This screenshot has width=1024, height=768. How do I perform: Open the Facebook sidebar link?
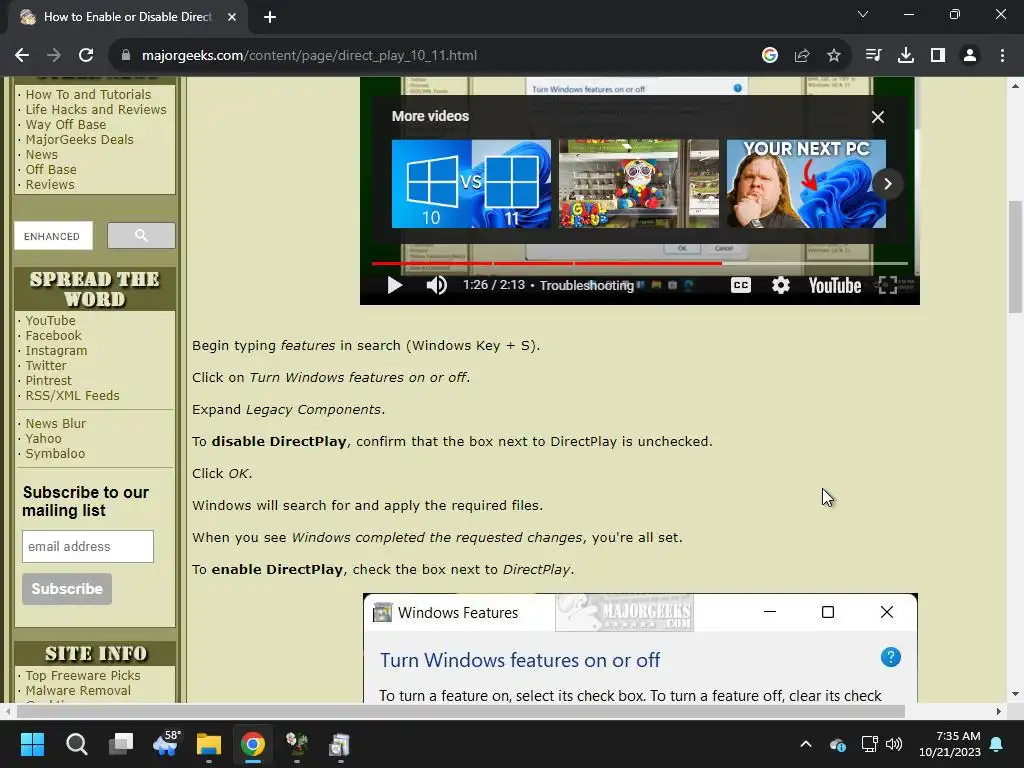(54, 336)
